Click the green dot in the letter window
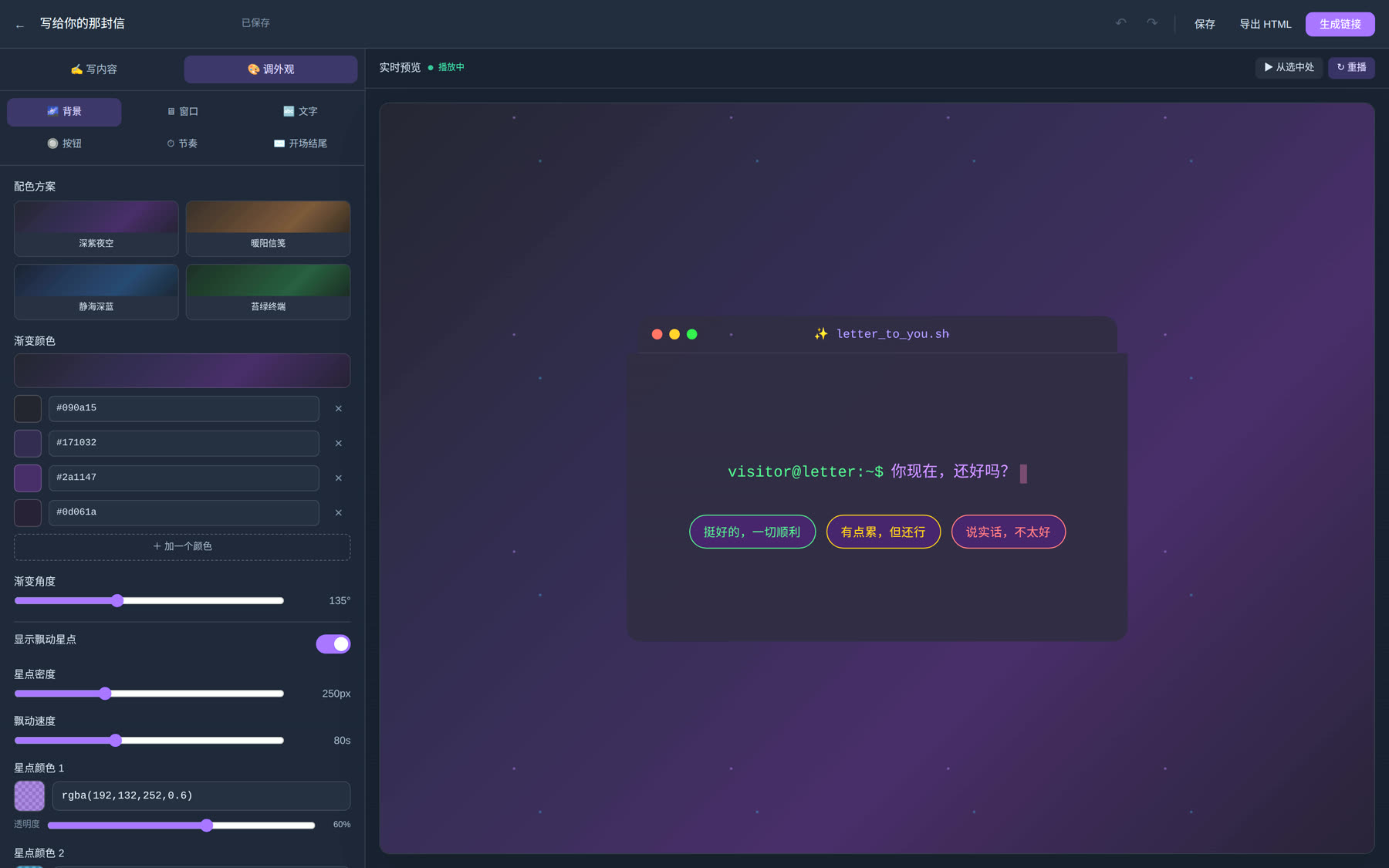Screen dimensions: 1389x868 click(x=692, y=334)
